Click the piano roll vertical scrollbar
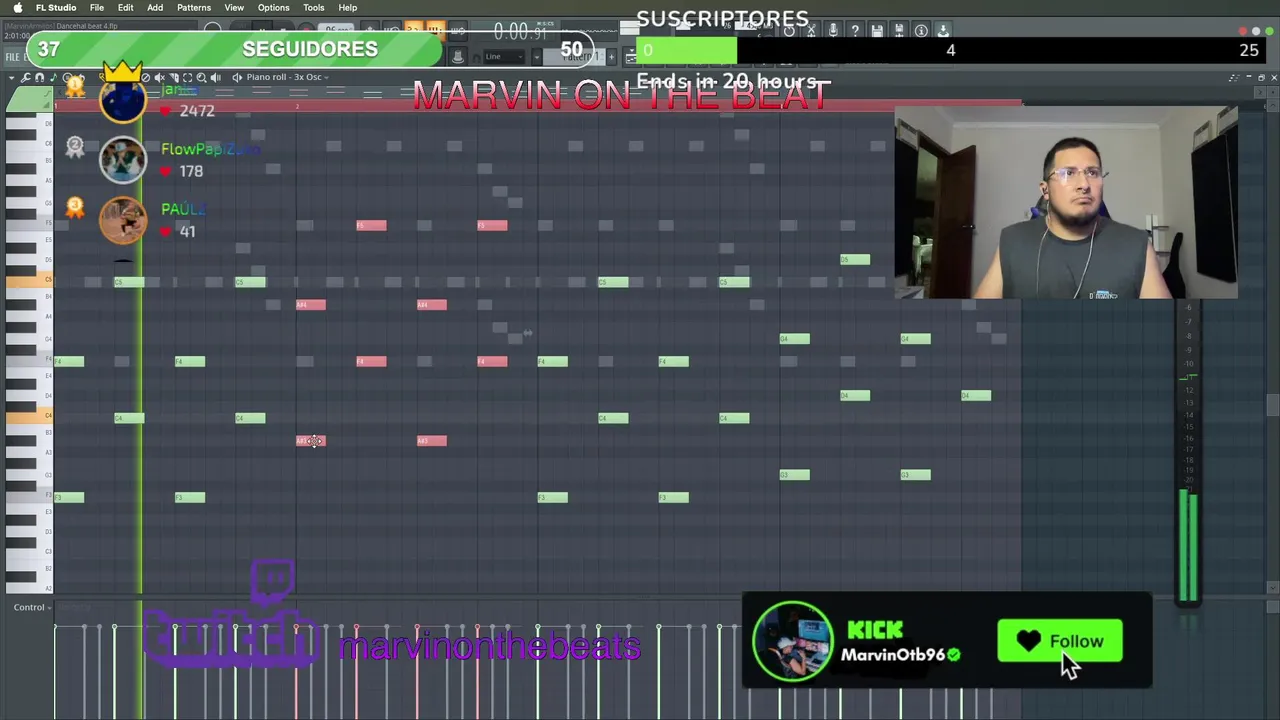 coord(1272,405)
